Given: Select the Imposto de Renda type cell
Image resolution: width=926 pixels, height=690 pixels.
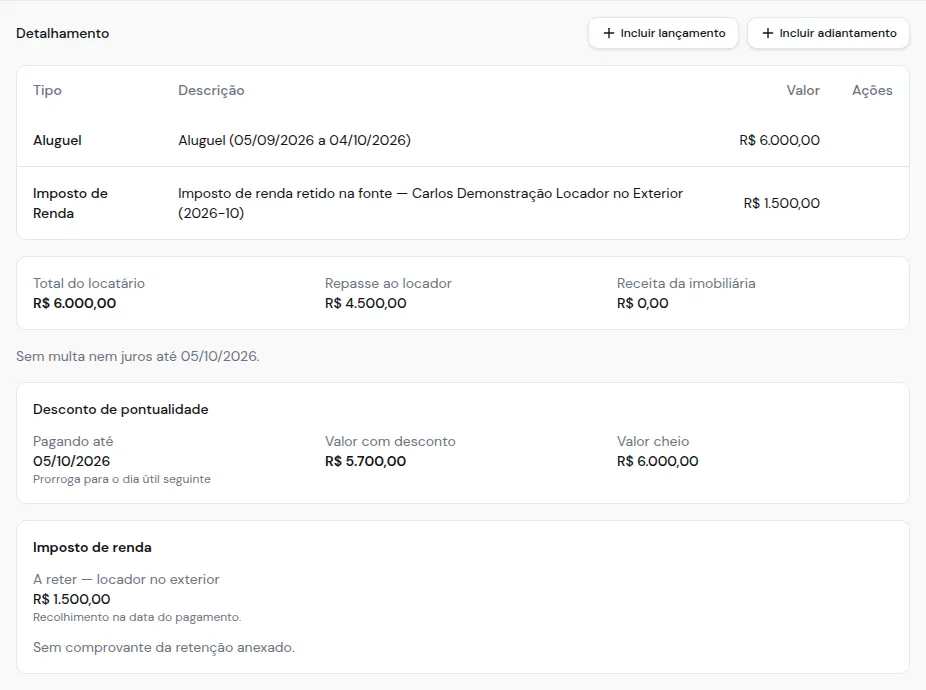Looking at the screenshot, I should click(70, 203).
